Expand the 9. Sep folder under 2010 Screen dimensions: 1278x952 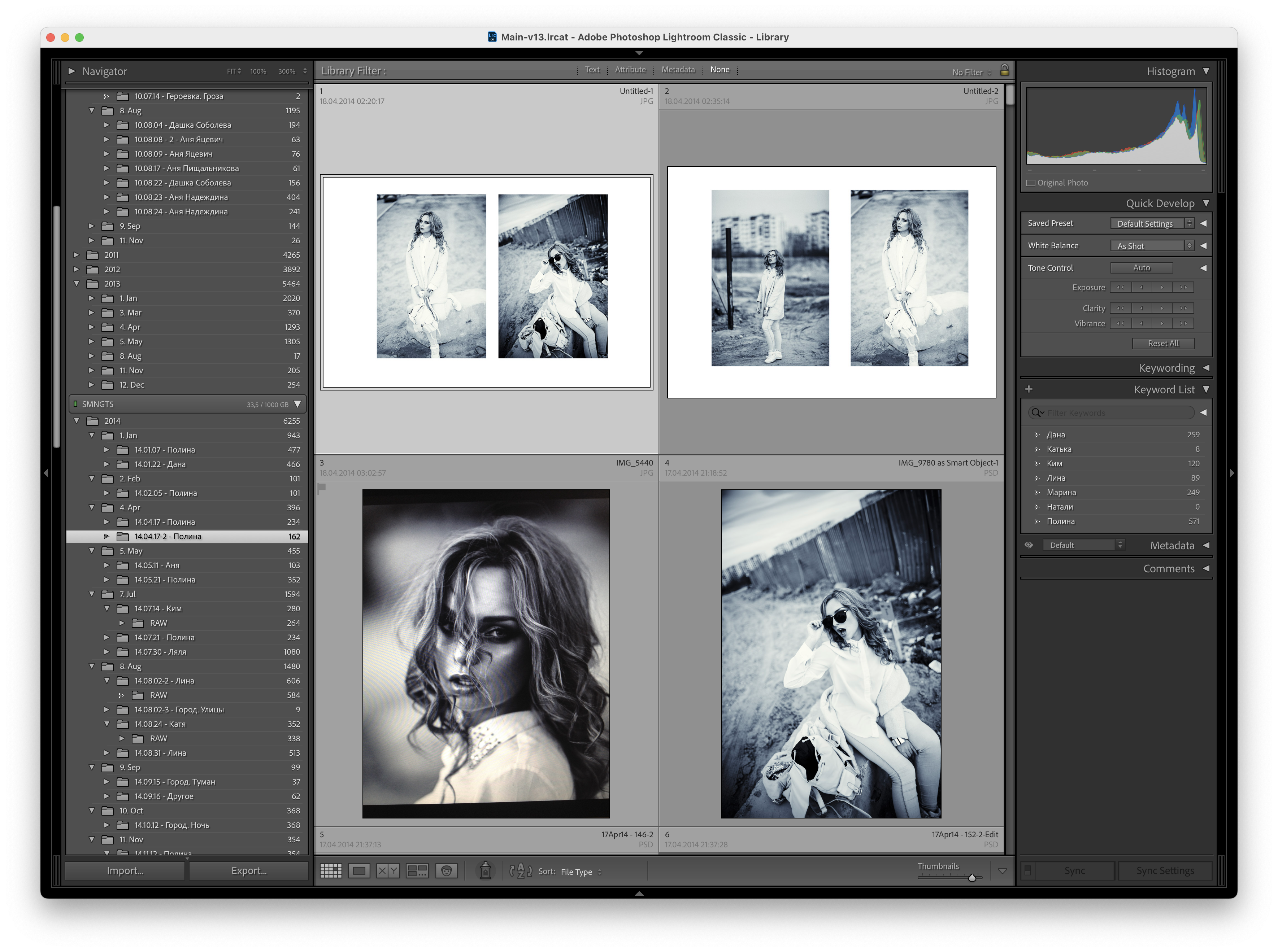[92, 226]
